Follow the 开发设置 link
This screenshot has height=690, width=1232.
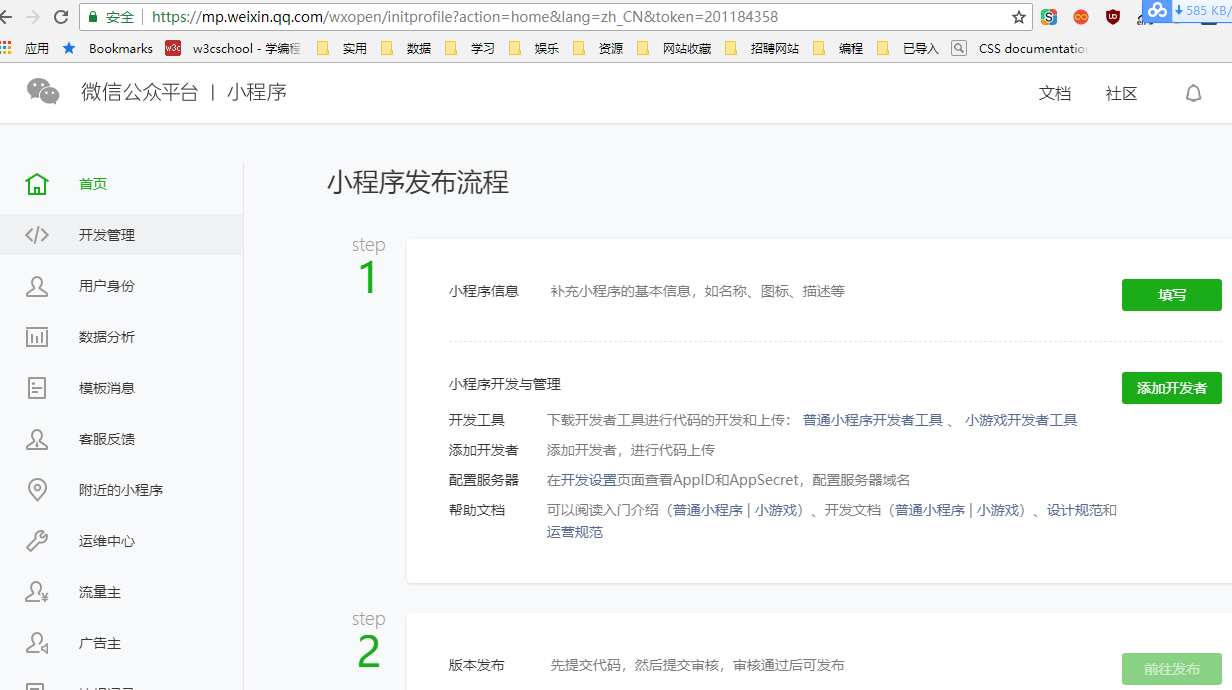tap(589, 480)
